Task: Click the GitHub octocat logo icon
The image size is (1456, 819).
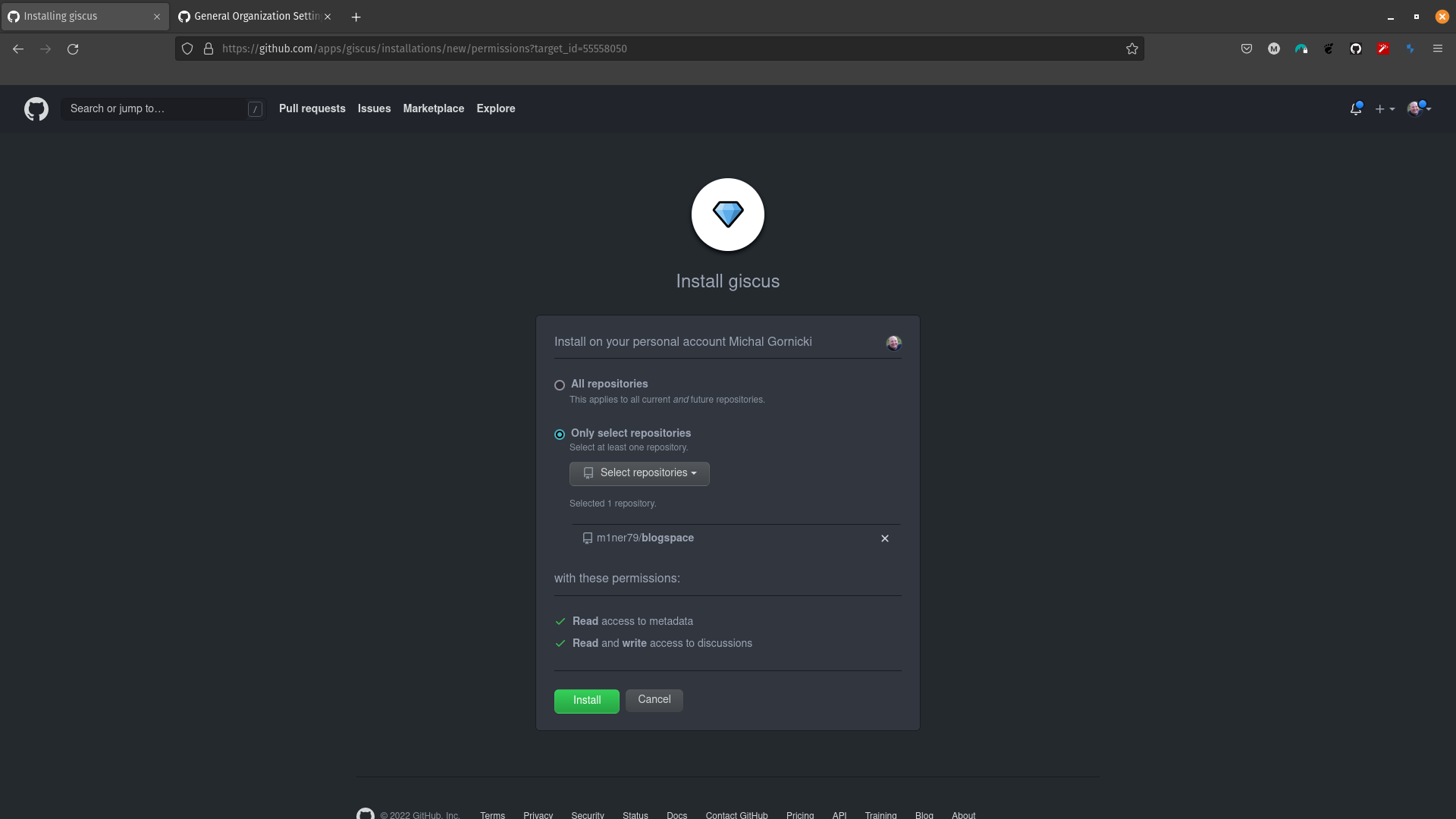Action: pos(37,109)
